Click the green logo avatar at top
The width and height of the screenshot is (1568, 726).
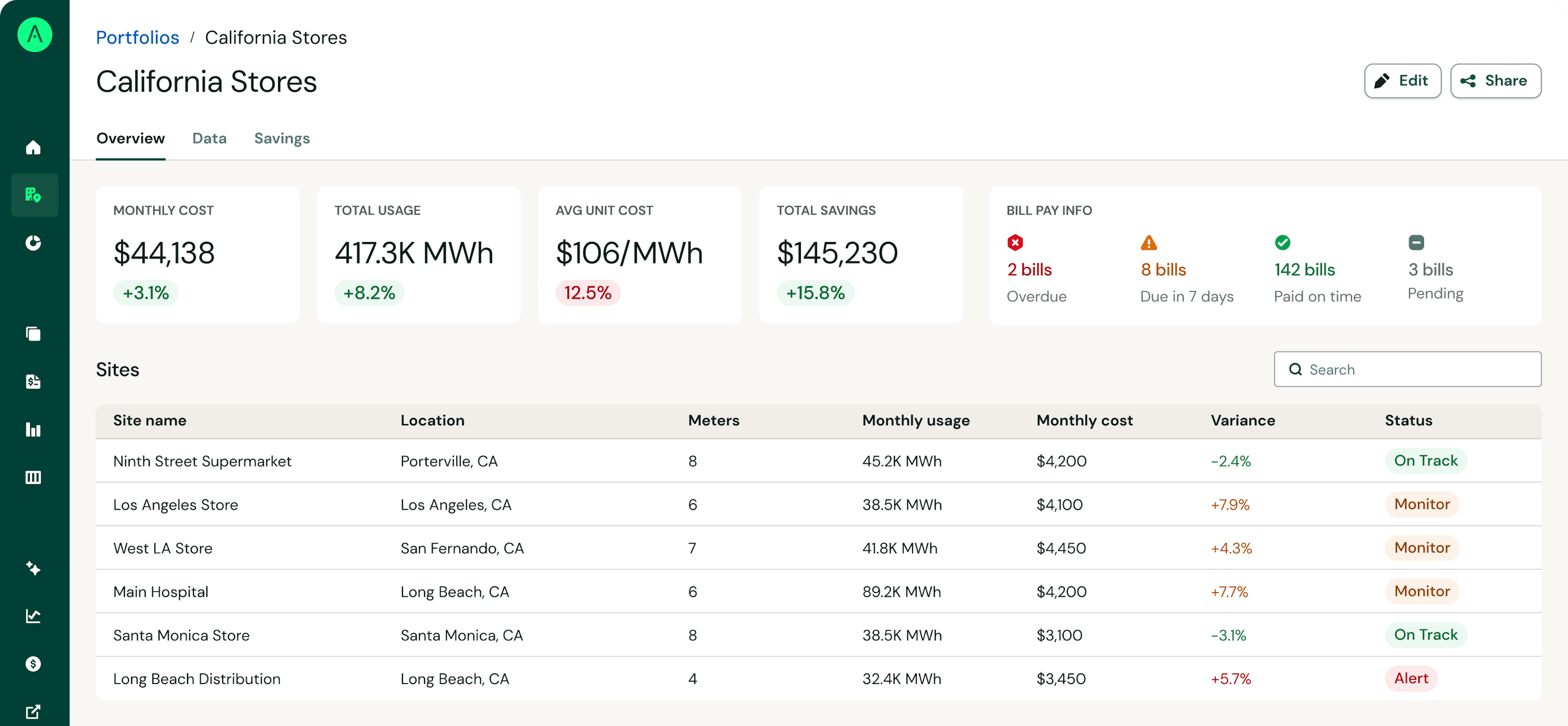point(35,35)
